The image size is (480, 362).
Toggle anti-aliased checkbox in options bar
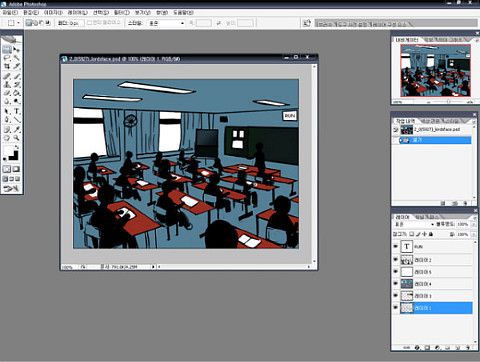pyautogui.click(x=89, y=23)
